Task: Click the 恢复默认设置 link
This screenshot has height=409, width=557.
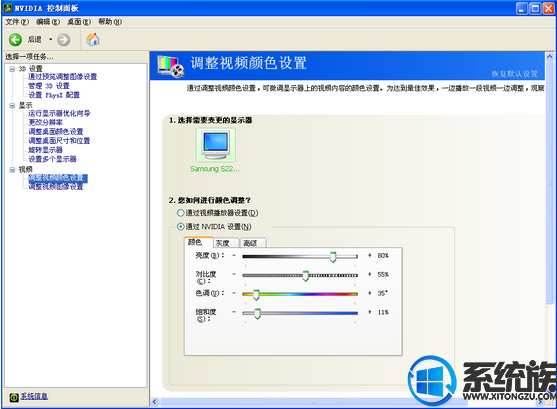Action: pyautogui.click(x=514, y=74)
